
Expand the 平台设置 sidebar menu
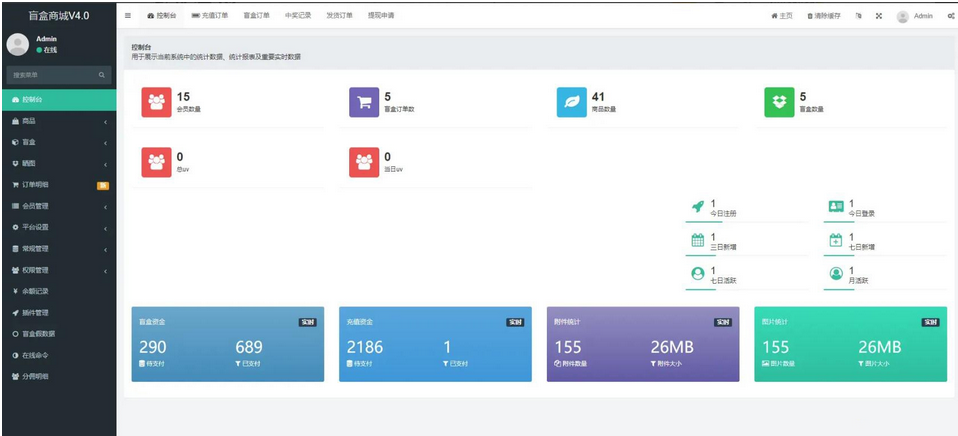[59, 227]
